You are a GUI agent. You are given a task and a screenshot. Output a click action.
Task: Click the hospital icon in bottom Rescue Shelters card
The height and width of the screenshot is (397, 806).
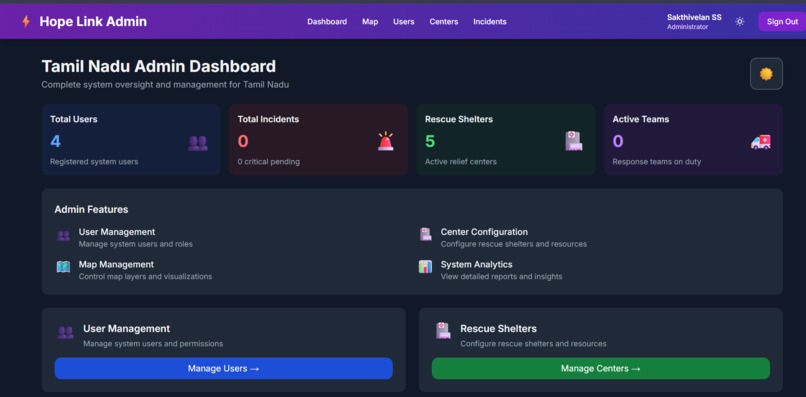pos(443,331)
